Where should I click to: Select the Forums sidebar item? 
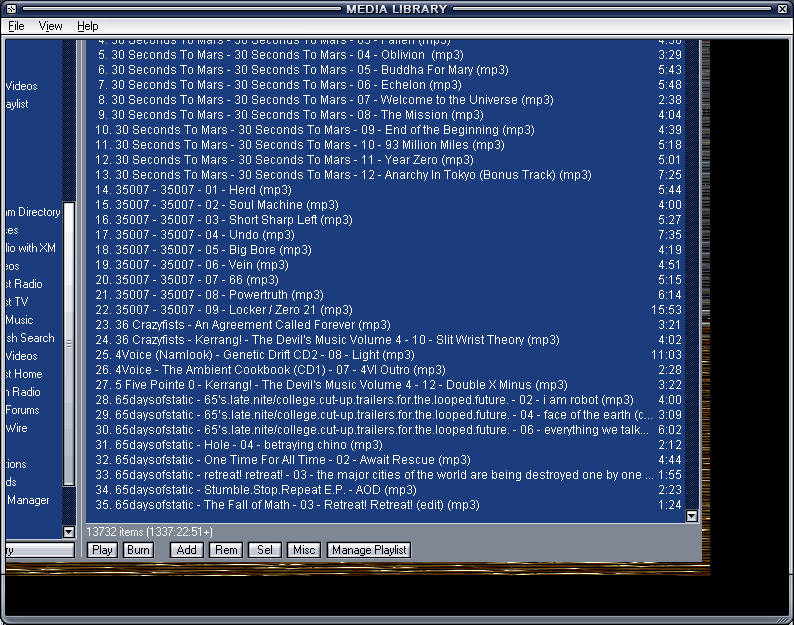(x=23, y=410)
